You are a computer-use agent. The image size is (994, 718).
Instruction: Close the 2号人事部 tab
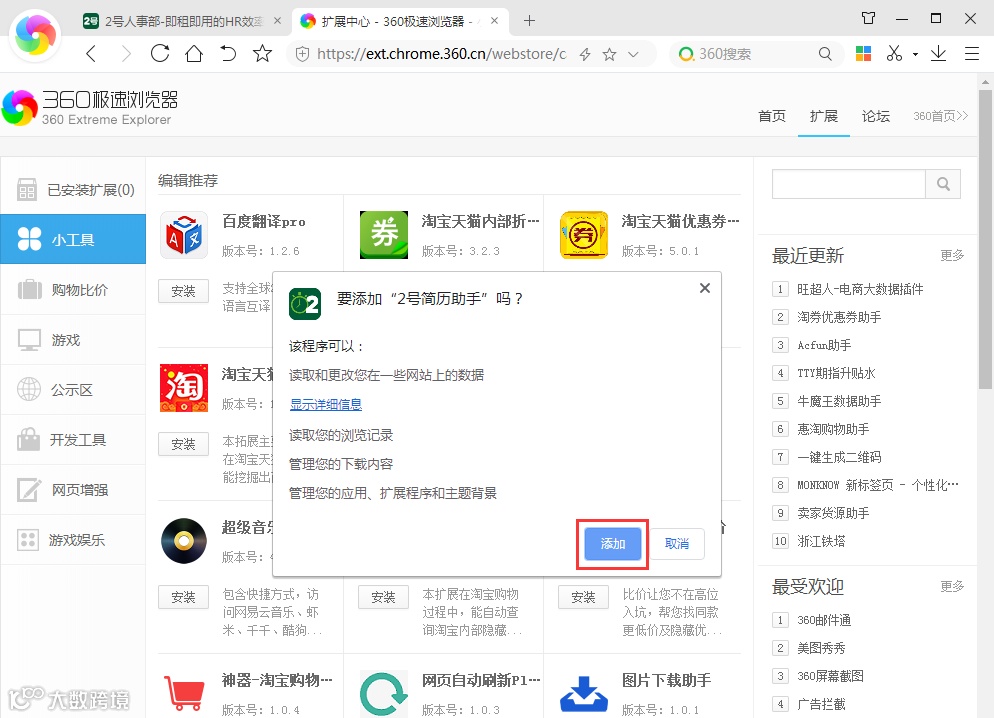point(277,21)
